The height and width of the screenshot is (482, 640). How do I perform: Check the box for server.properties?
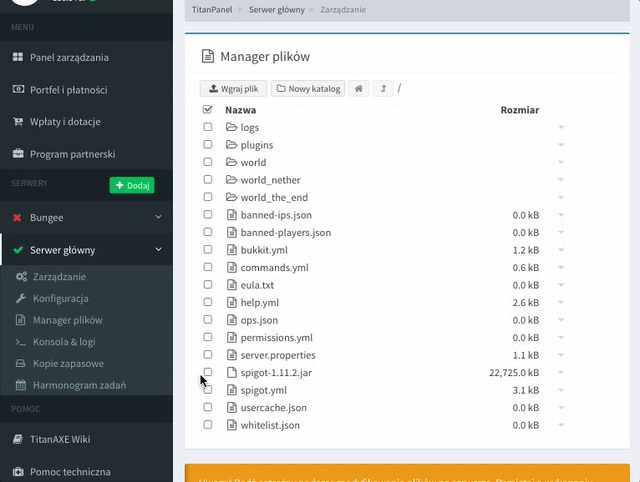click(x=208, y=355)
